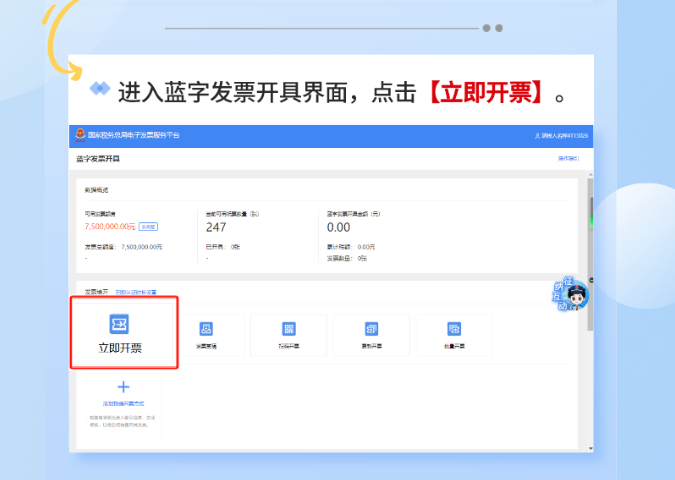The height and width of the screenshot is (480, 675).
Task: Click the available invoice count 247
Action: coord(216,227)
